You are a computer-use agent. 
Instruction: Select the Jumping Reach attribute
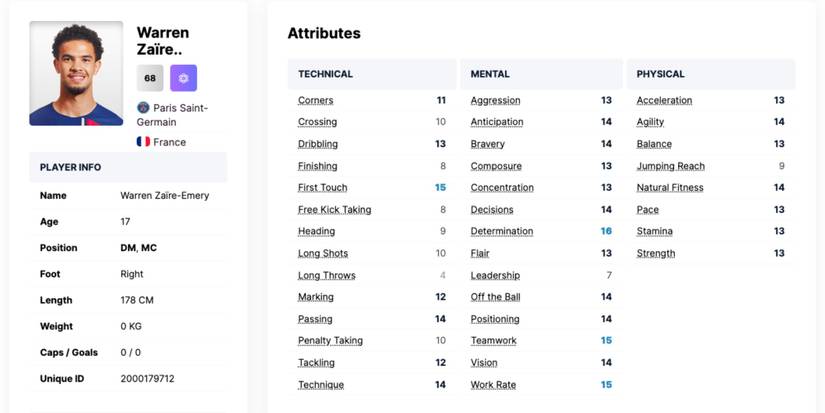pos(670,166)
